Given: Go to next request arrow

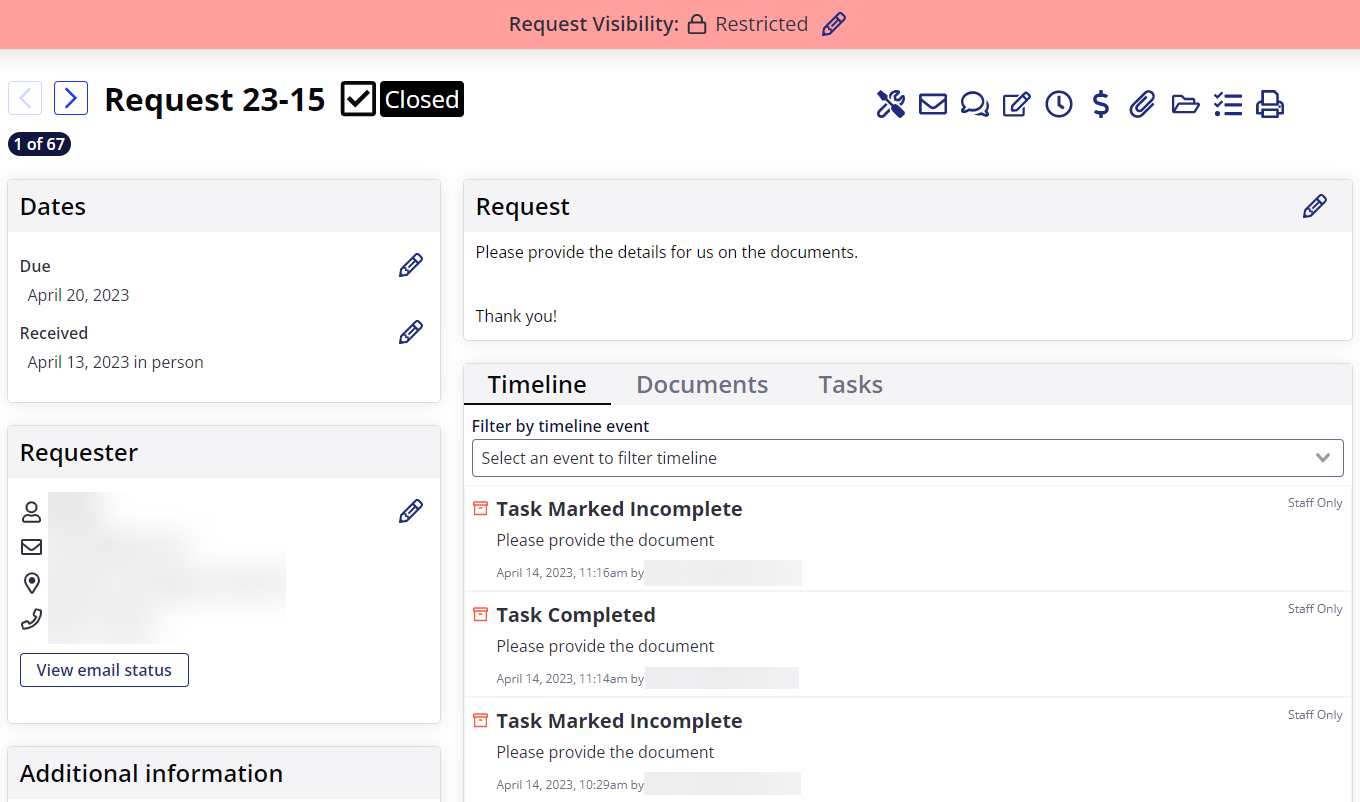Looking at the screenshot, I should 71,98.
